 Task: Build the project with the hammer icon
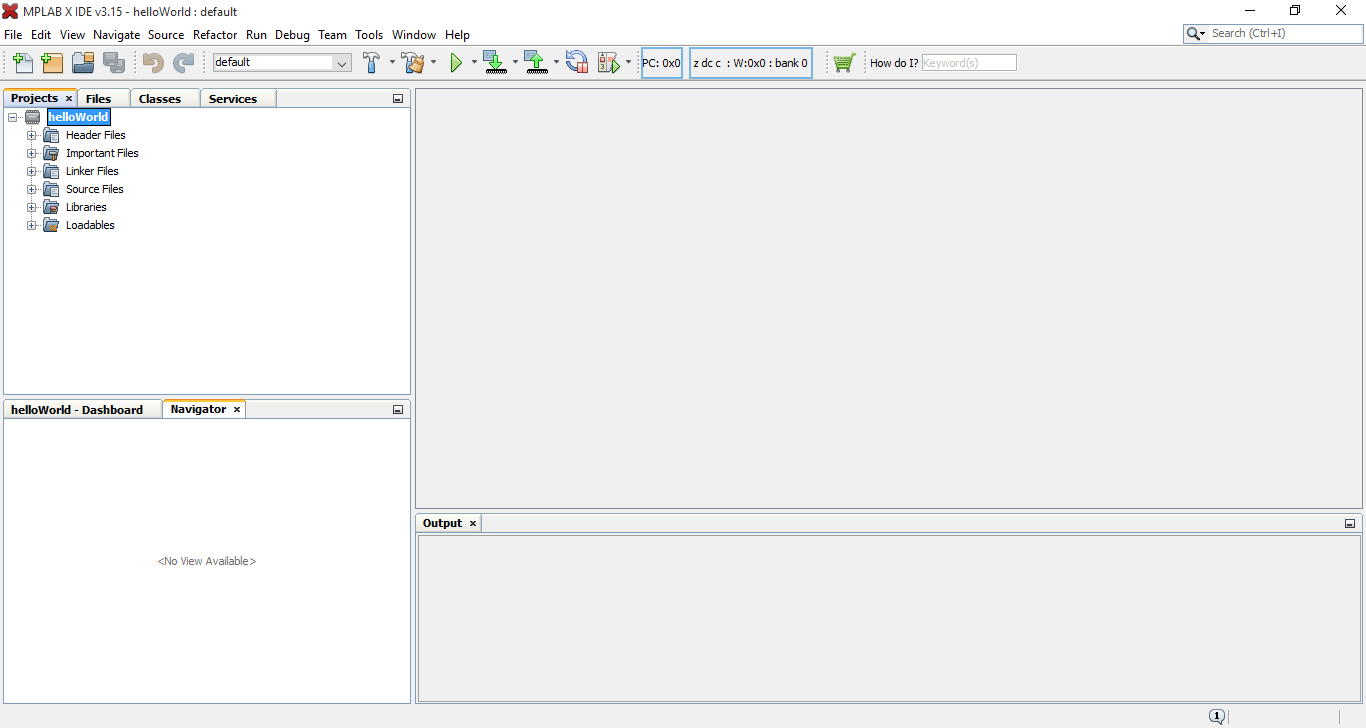tap(372, 62)
